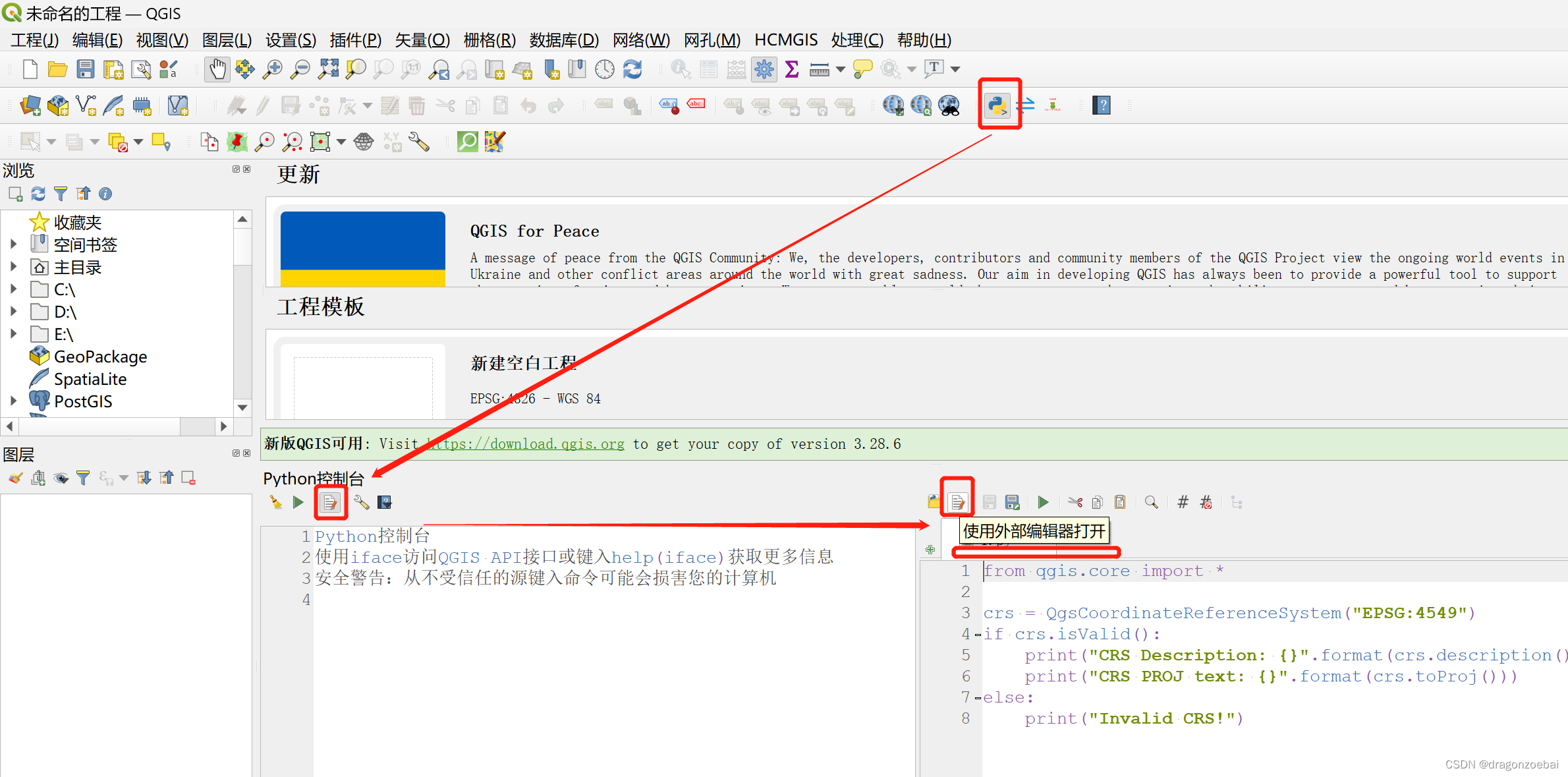
Task: Click Find Text magnifier in editor
Action: (x=1151, y=502)
